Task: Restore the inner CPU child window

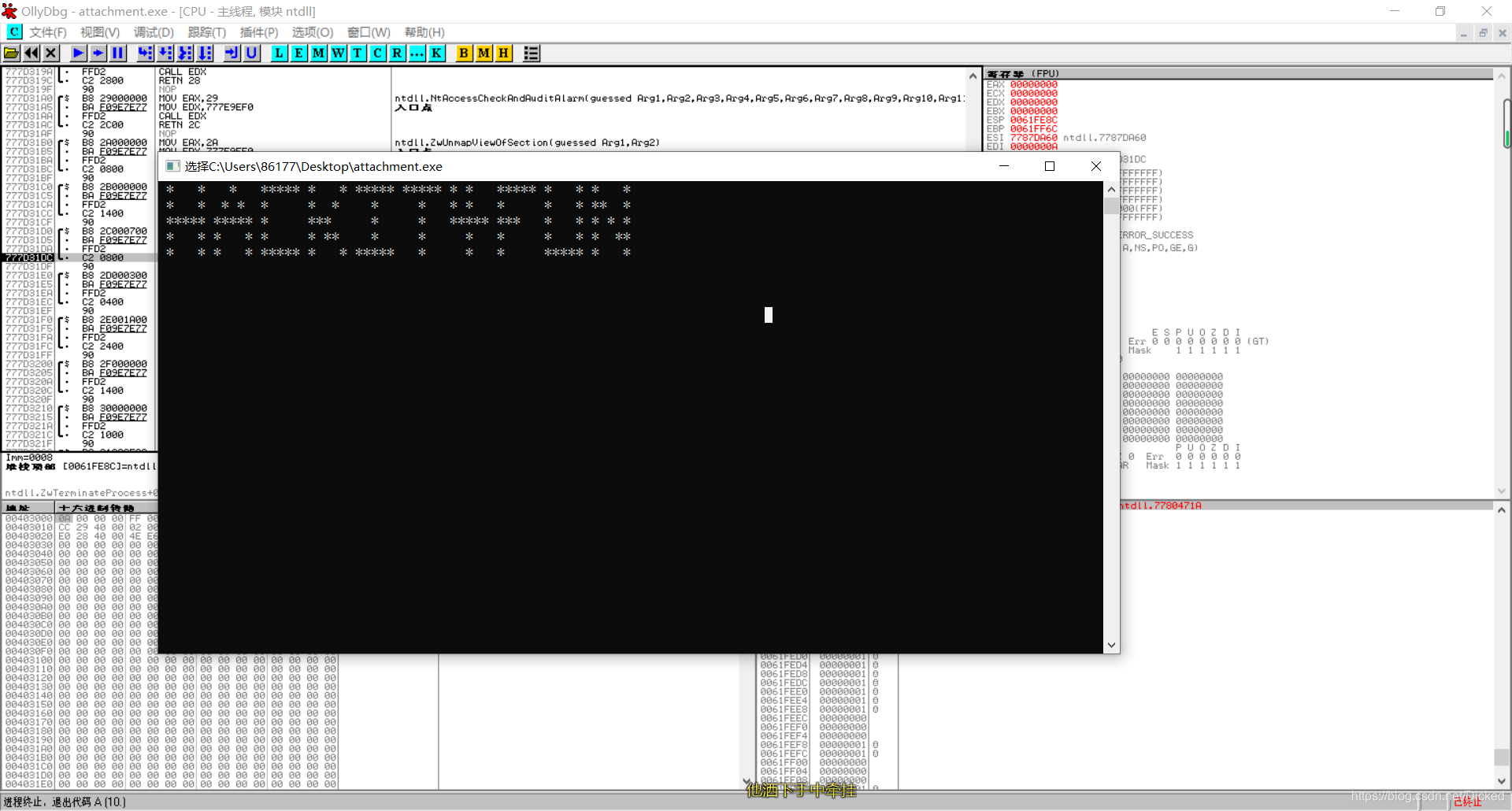Action: click(1483, 33)
